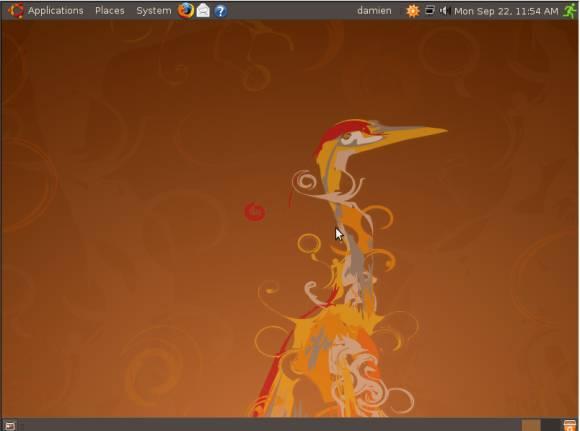The height and width of the screenshot is (431, 580).
Task: Open the Applications menu
Action: (x=55, y=11)
